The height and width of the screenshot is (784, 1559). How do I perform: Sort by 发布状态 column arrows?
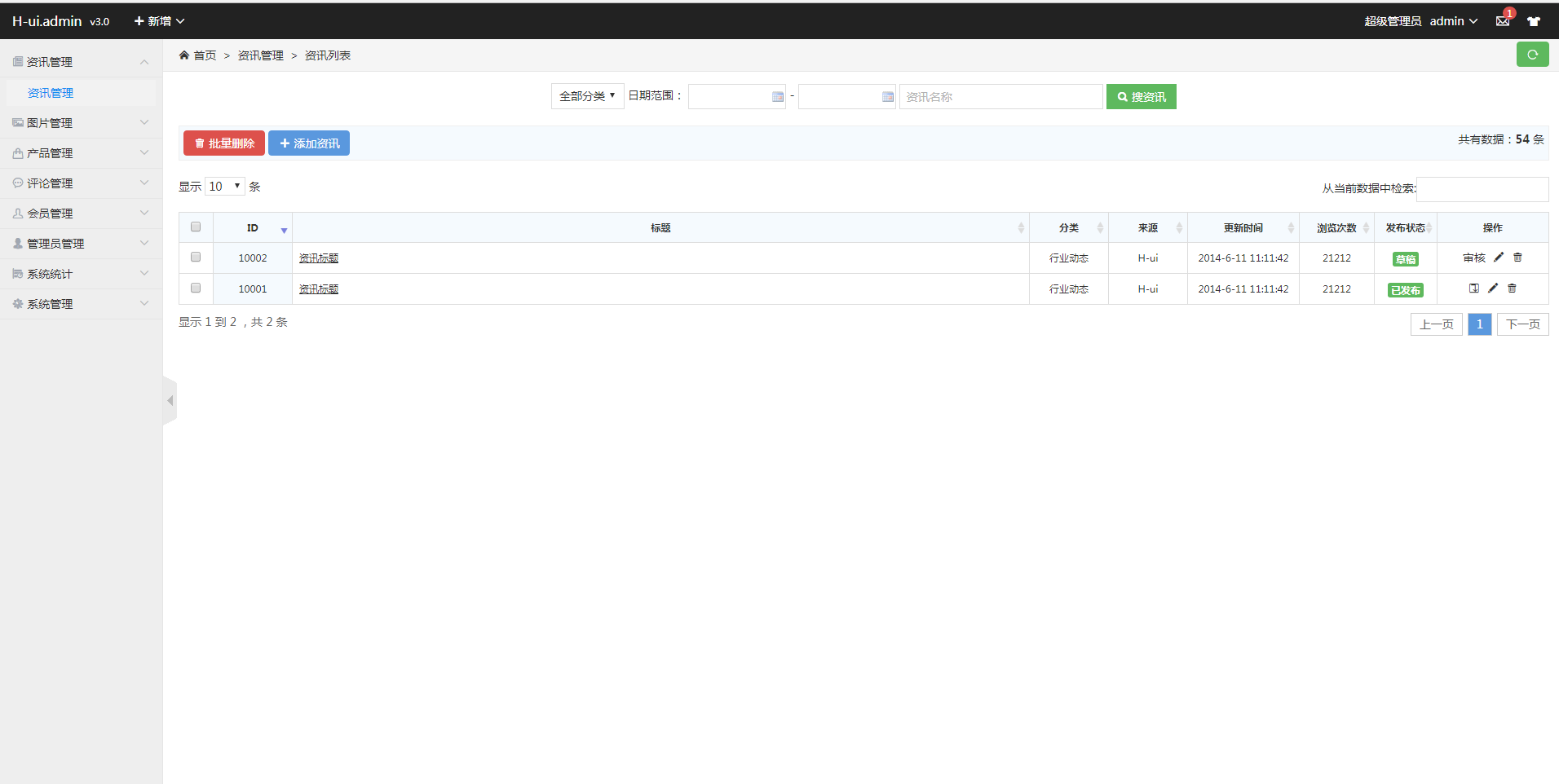pos(1429,228)
